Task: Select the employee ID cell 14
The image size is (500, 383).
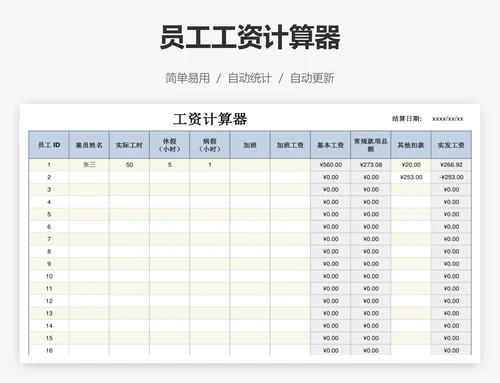Action: tap(49, 326)
